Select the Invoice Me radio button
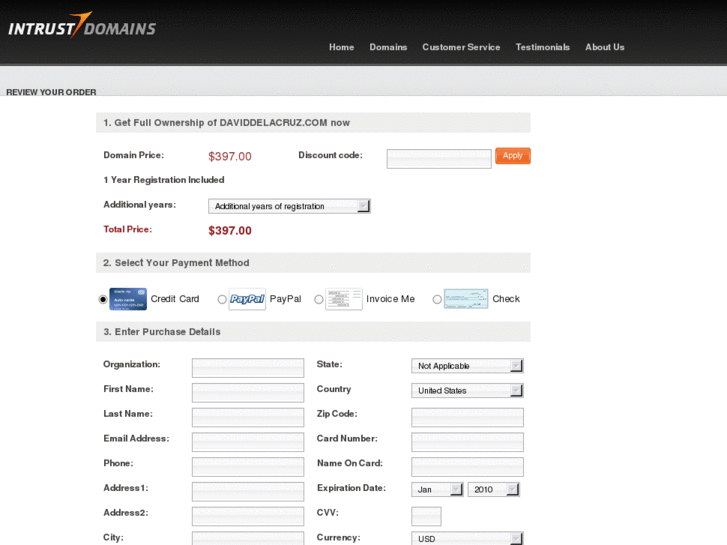 (x=319, y=299)
